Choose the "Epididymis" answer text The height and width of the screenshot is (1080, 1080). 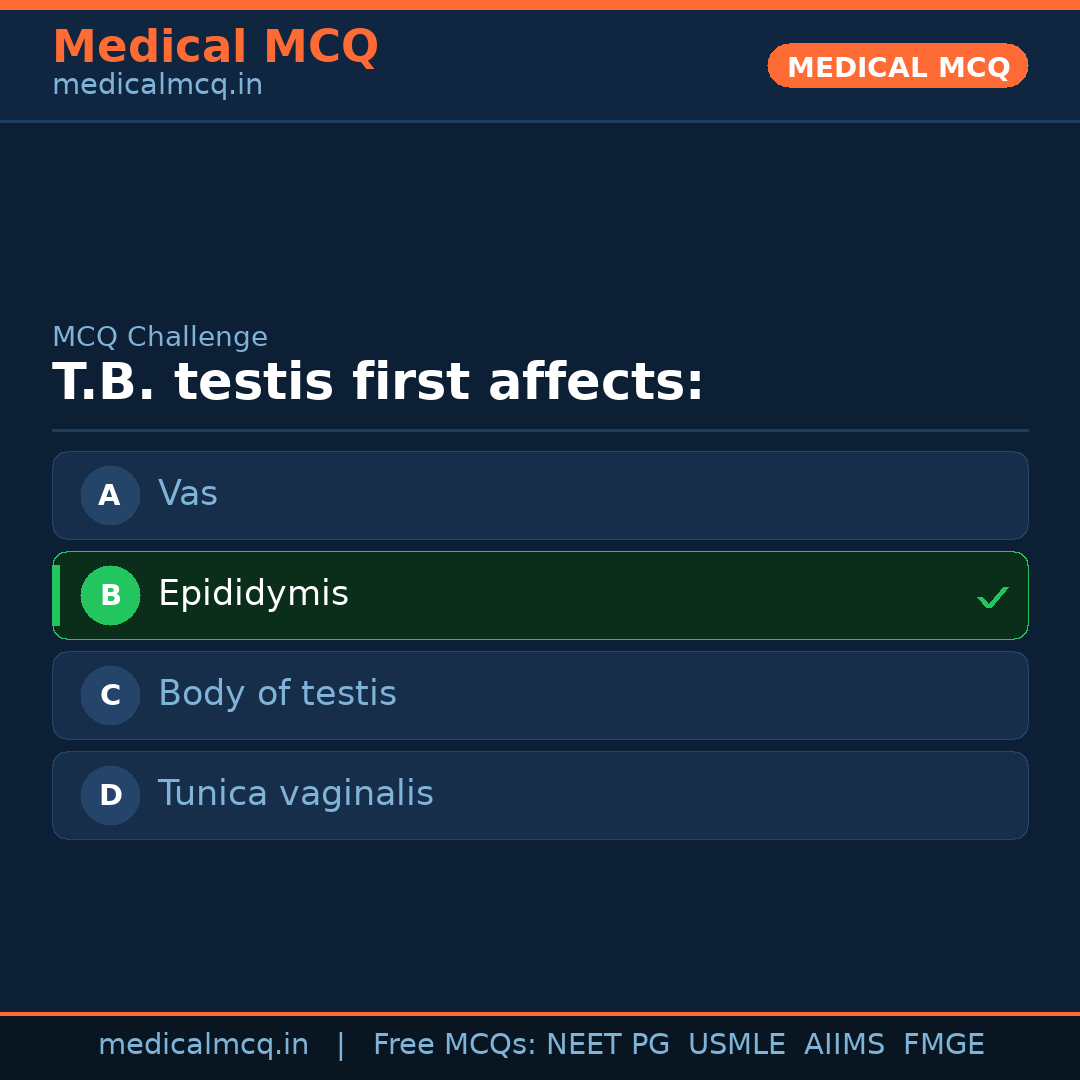(253, 594)
